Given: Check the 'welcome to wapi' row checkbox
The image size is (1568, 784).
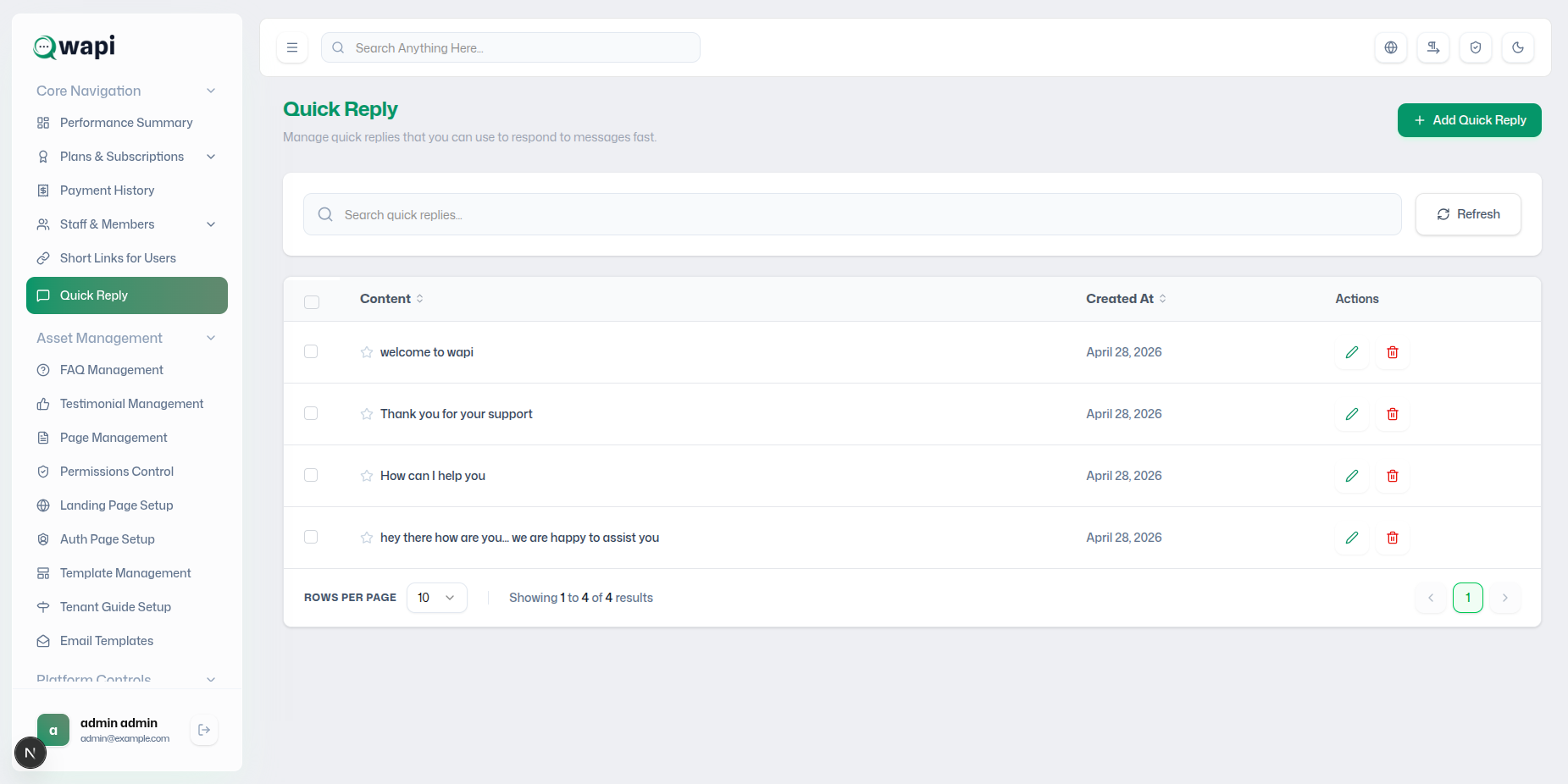Looking at the screenshot, I should pyautogui.click(x=311, y=351).
